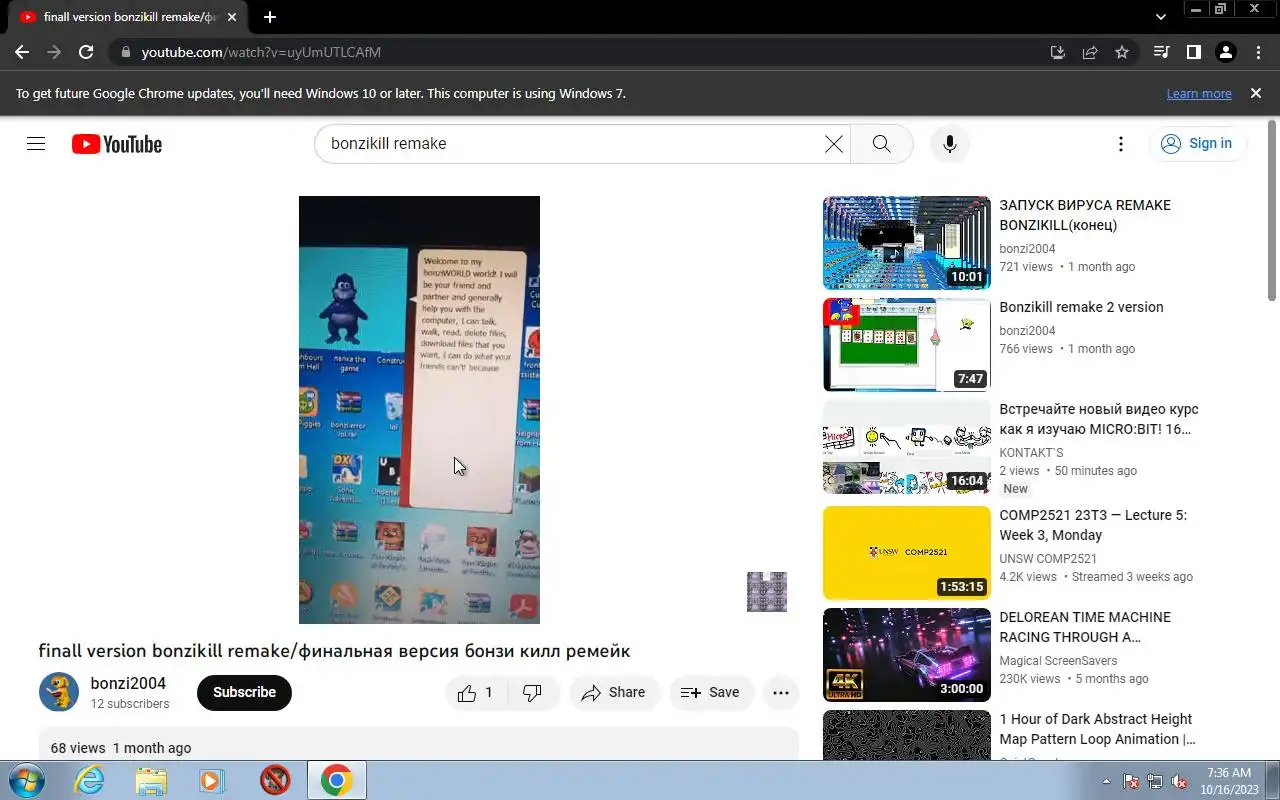Save the video to a playlist
The height and width of the screenshot is (800, 1280).
coord(711,692)
